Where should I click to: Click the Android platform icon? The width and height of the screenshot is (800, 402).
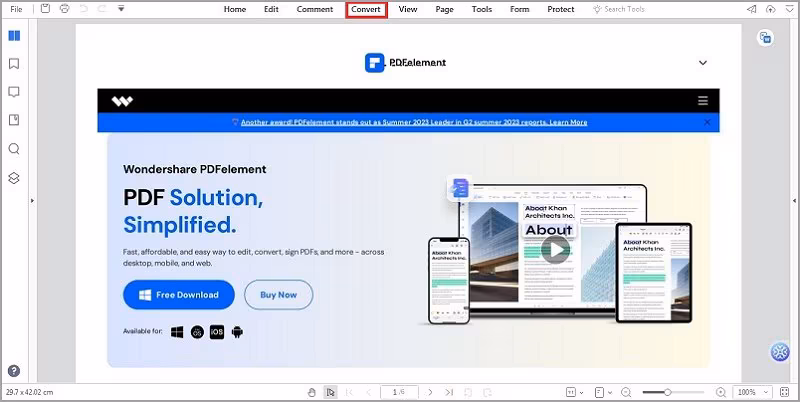pyautogui.click(x=237, y=332)
